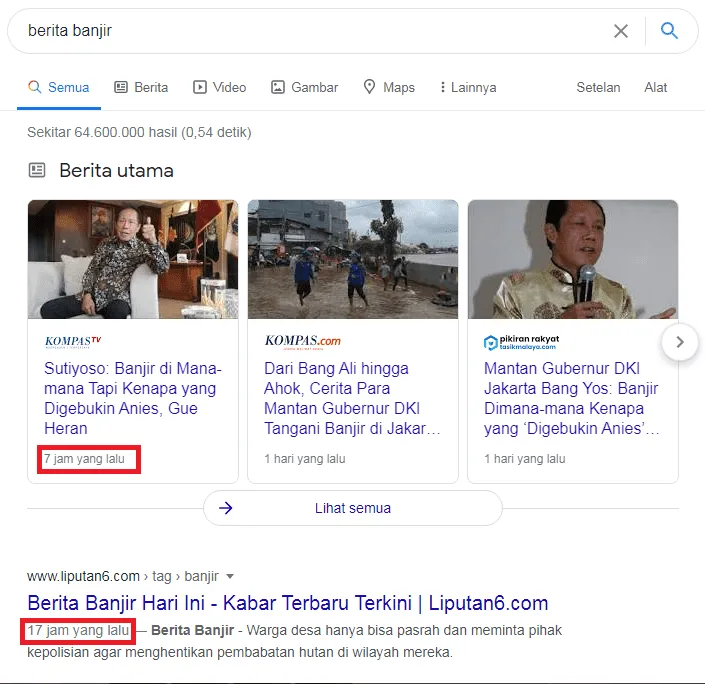Click '7 jam yang lalu' timestamp
The image size is (705, 684).
click(x=84, y=459)
